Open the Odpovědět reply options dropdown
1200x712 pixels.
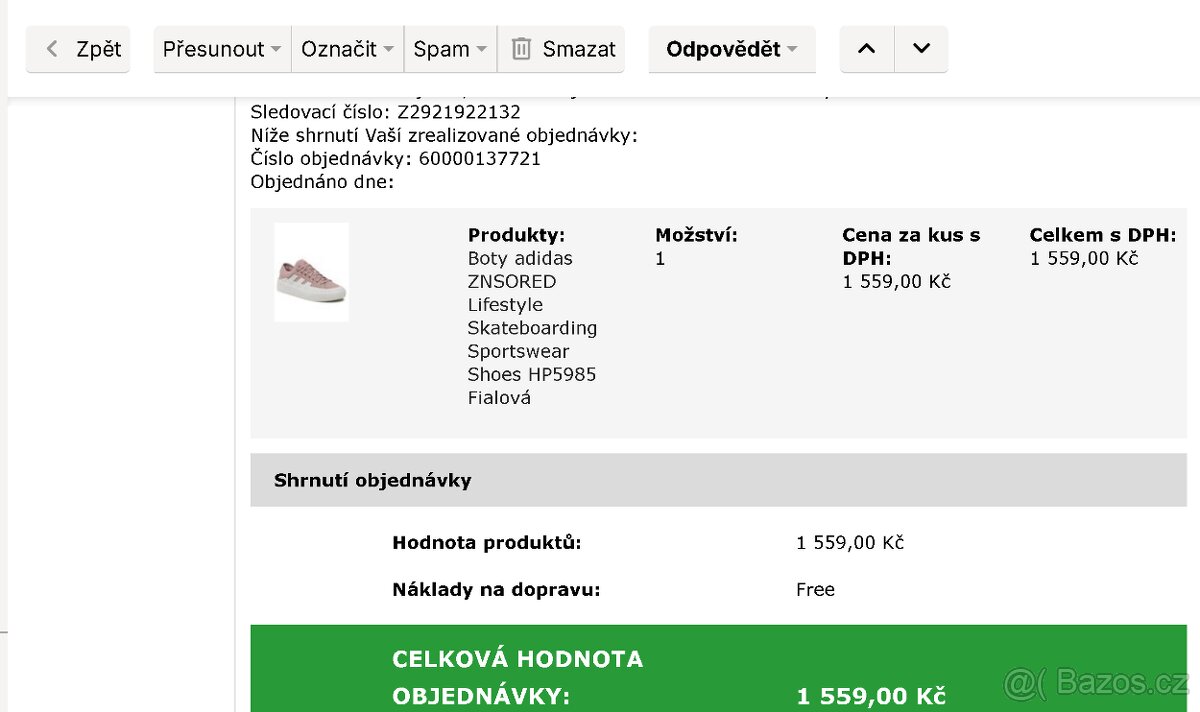791,48
